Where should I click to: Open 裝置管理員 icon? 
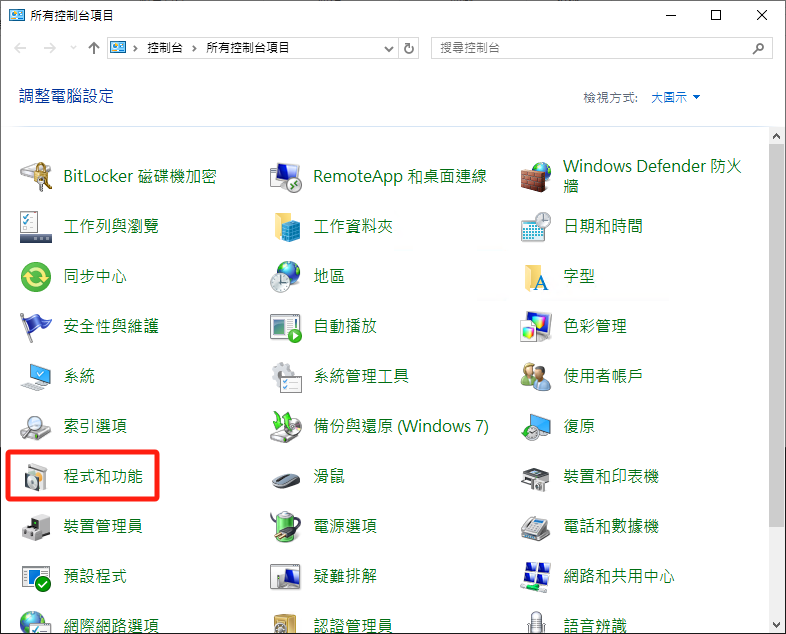pyautogui.click(x=36, y=527)
